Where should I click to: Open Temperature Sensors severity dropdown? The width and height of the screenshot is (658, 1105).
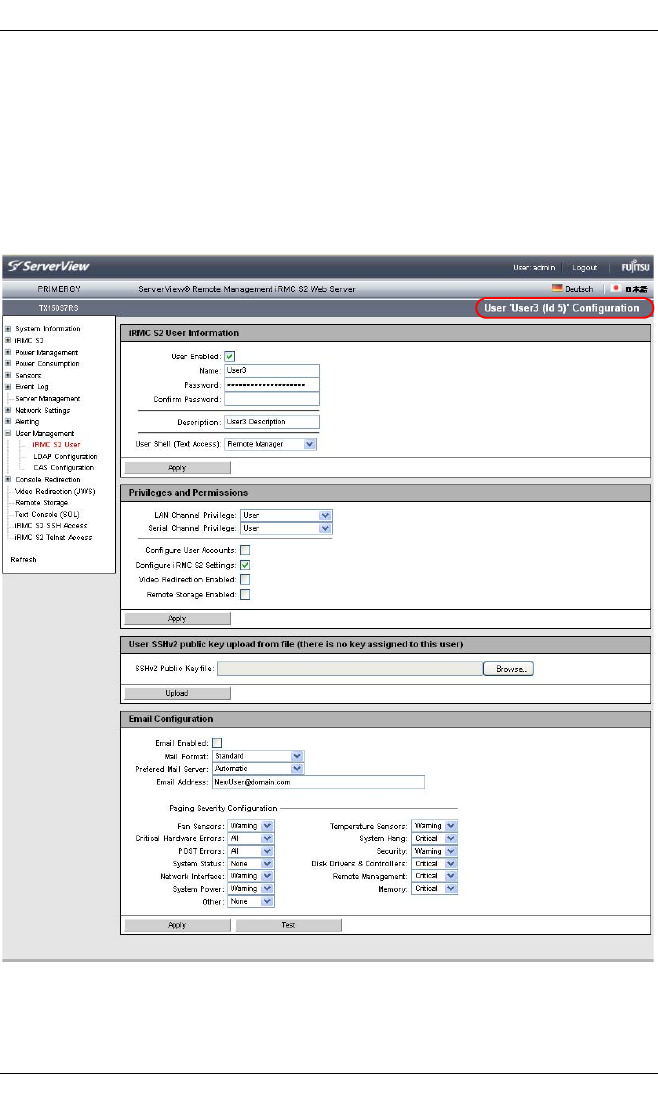pos(435,826)
